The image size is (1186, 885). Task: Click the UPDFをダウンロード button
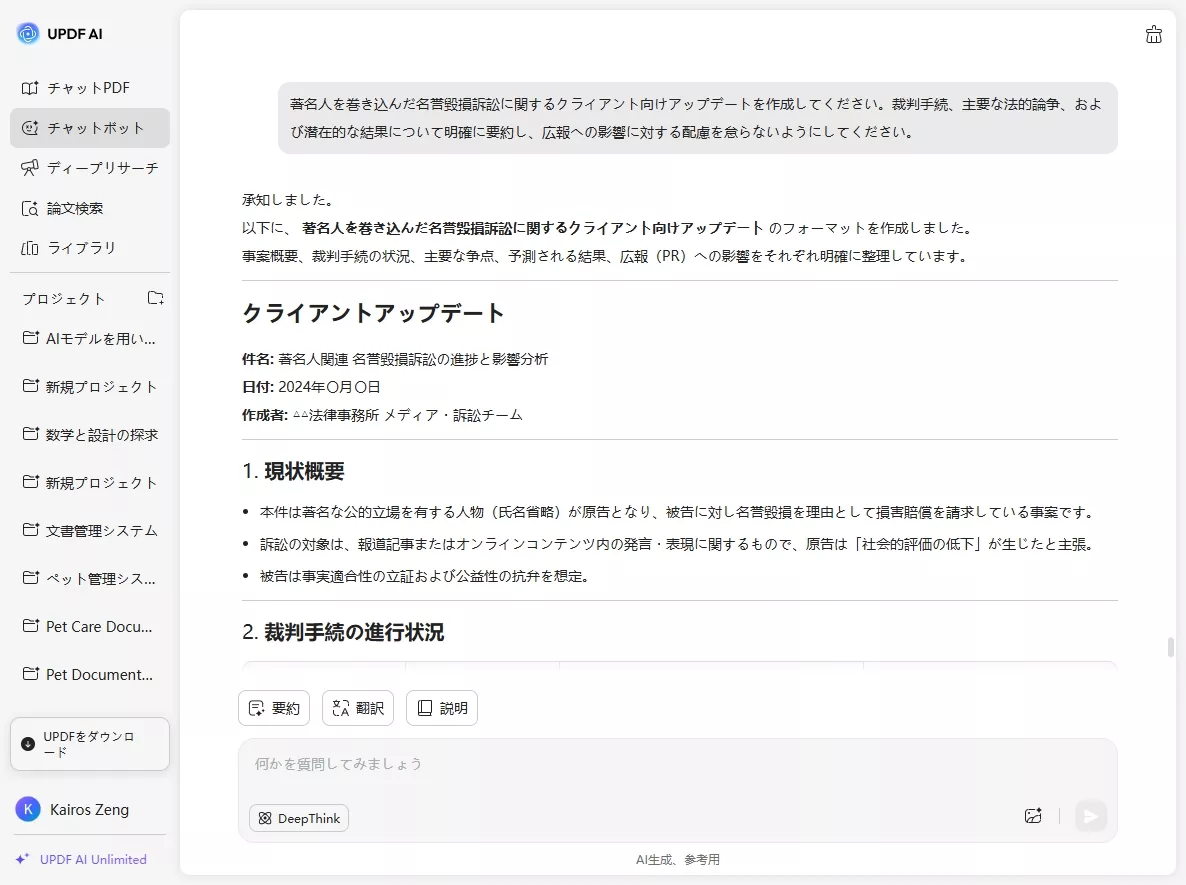click(x=89, y=743)
